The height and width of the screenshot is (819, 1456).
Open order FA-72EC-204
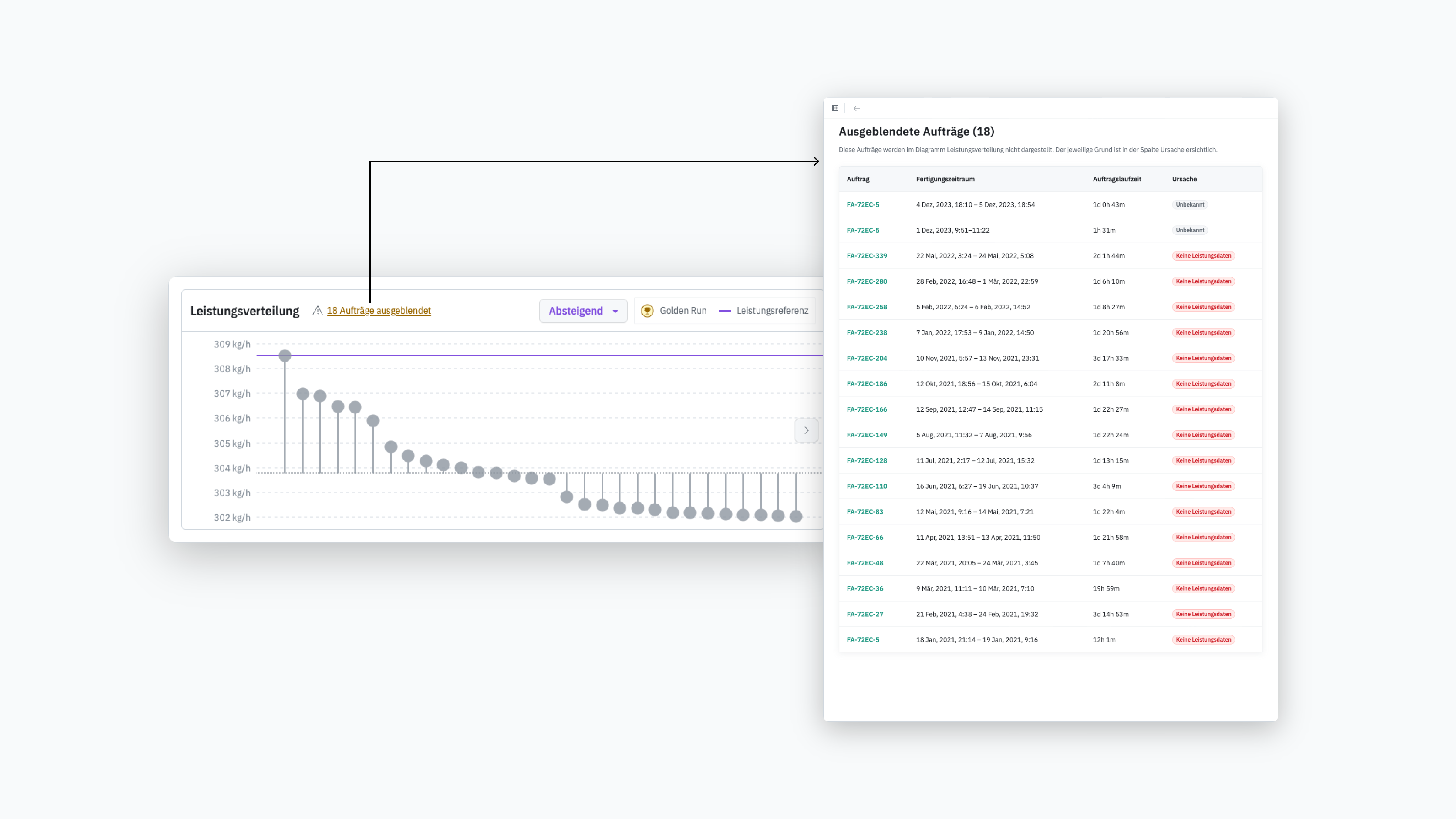867,358
